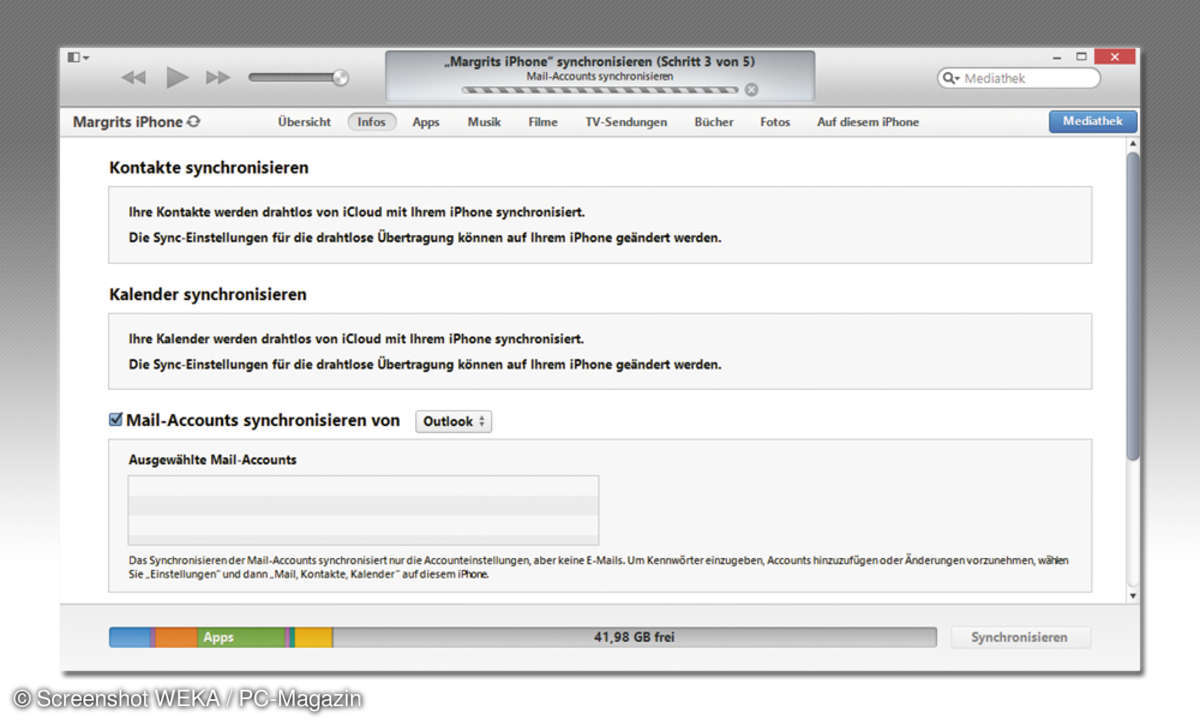Uncheck Mail-Accounts synchronisieren checkbox
The height and width of the screenshot is (720, 1200).
point(116,420)
